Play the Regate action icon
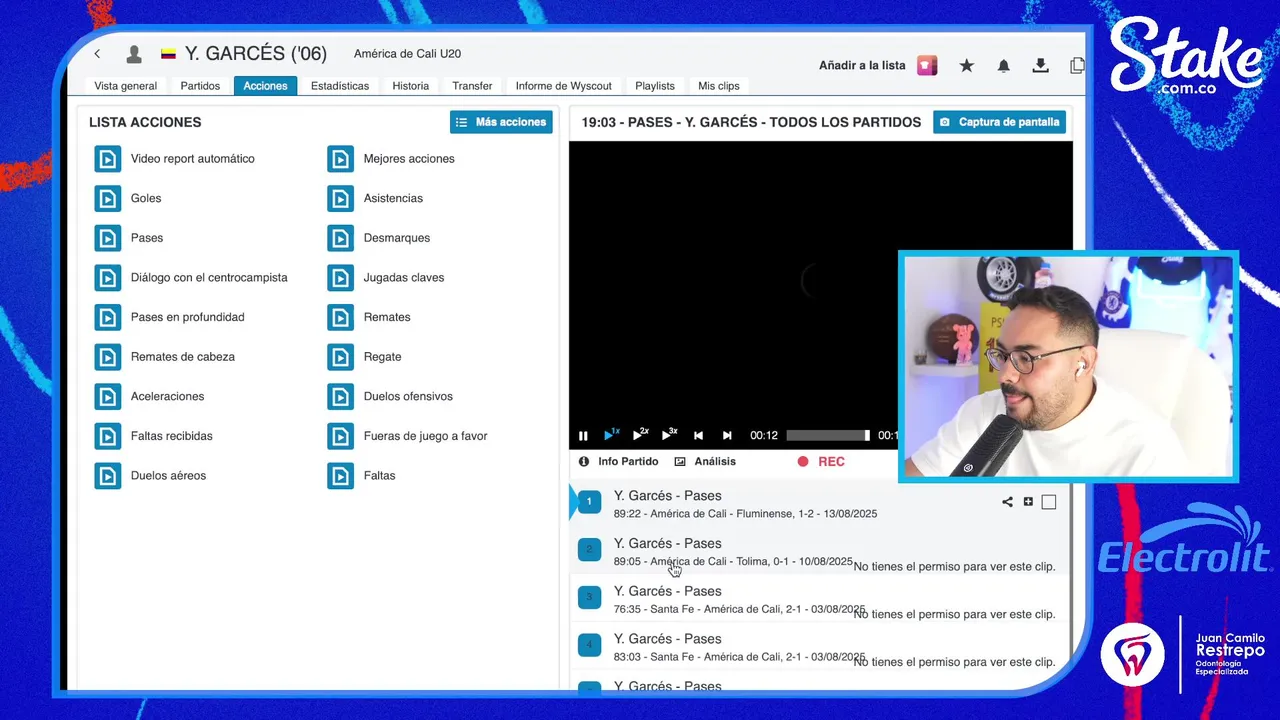Image resolution: width=1280 pixels, height=720 pixels. tap(341, 357)
